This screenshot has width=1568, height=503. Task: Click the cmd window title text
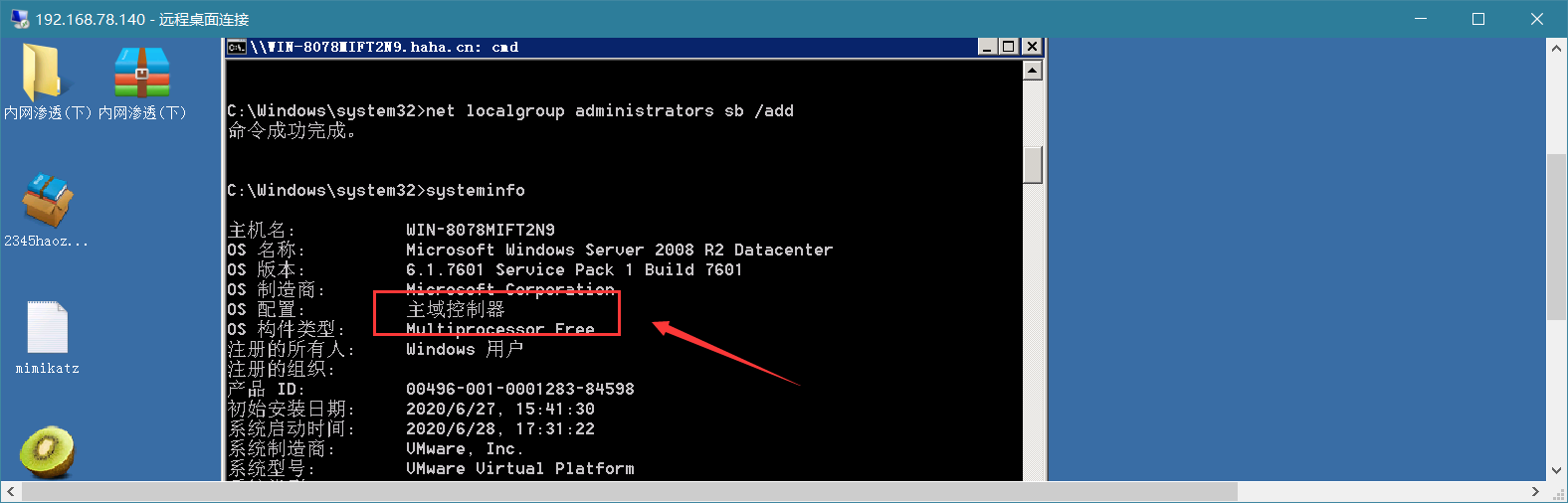384,47
